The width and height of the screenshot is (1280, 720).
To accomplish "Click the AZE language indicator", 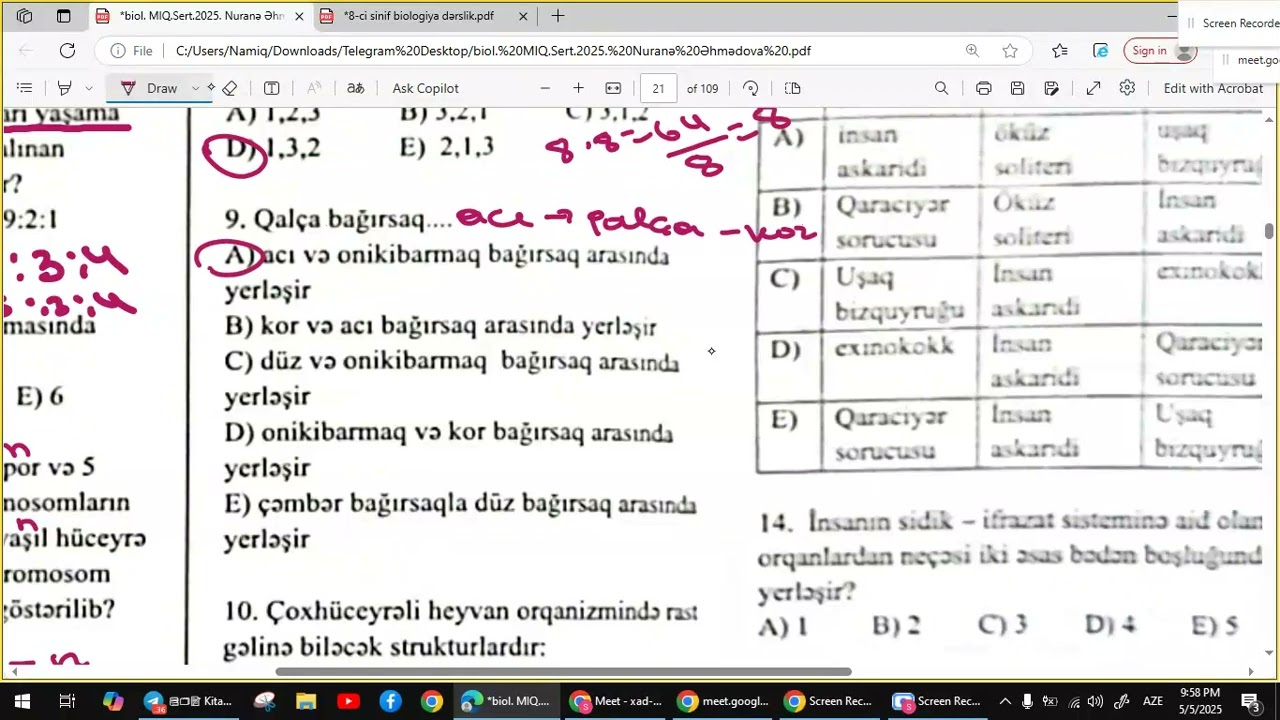I will click(1152, 701).
